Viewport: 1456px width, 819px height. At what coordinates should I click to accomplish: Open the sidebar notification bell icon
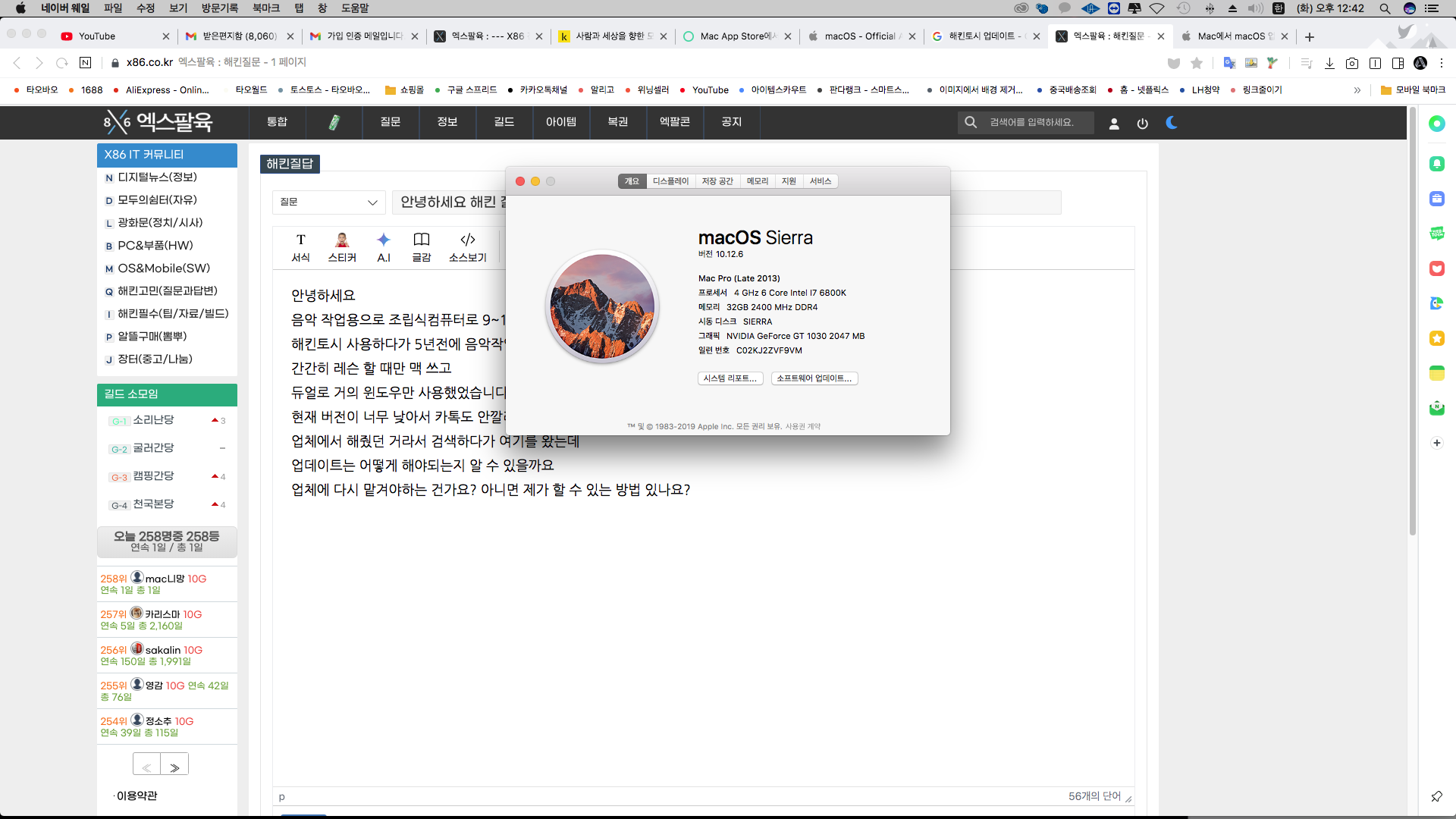(1437, 164)
